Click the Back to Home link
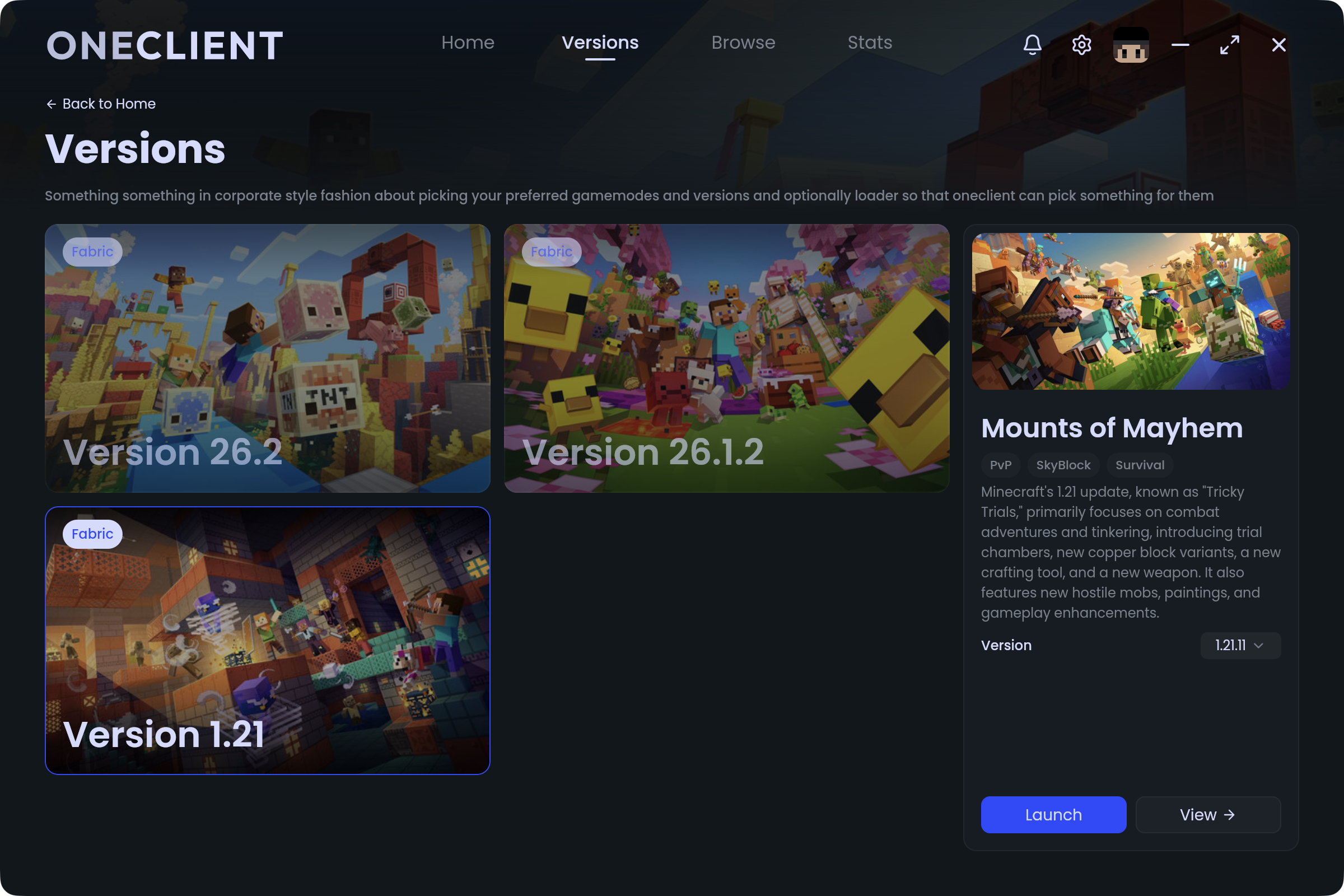Screen dimensions: 1344x896 click(101, 104)
